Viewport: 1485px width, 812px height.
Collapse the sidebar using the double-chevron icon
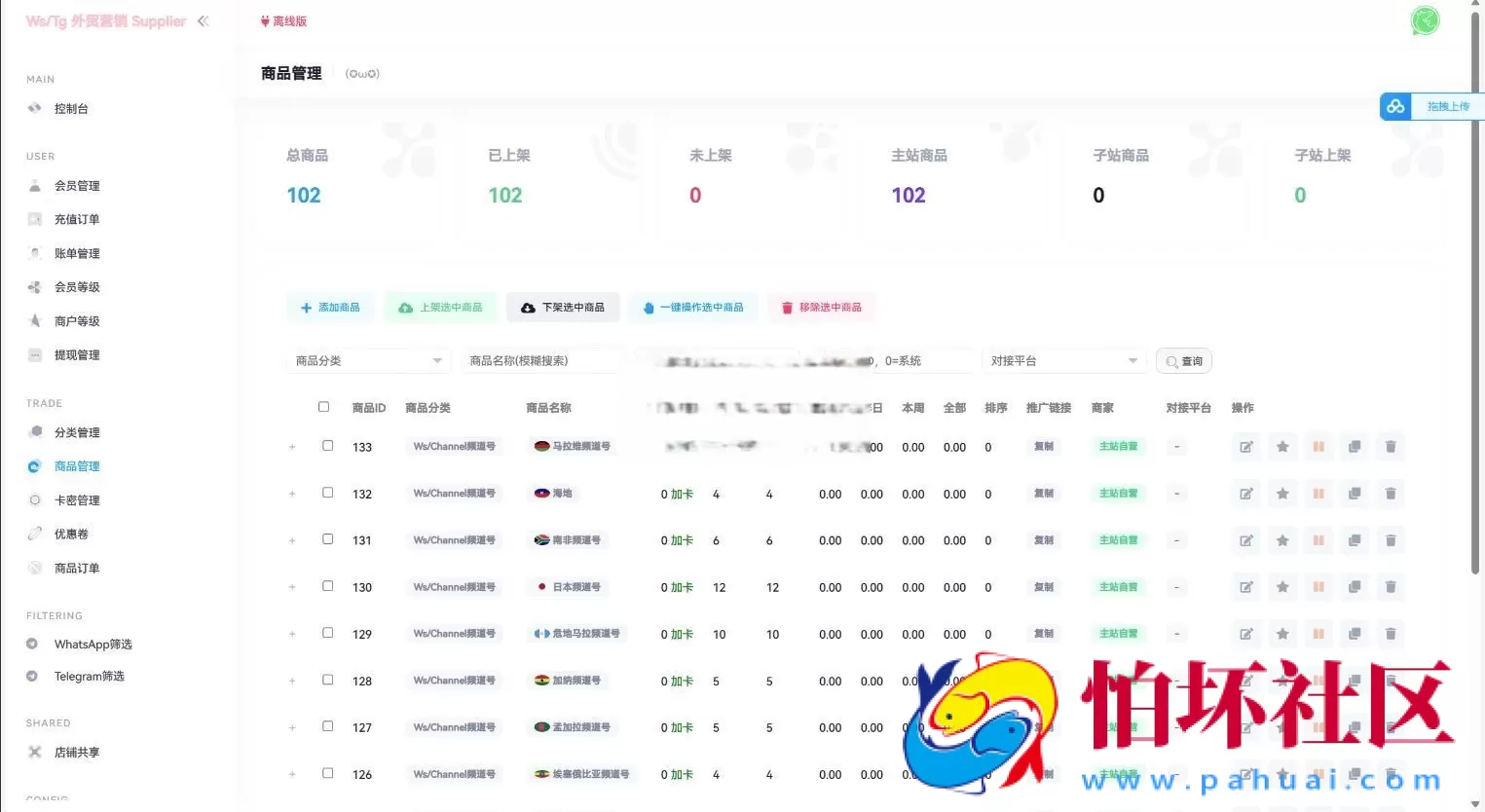(203, 19)
